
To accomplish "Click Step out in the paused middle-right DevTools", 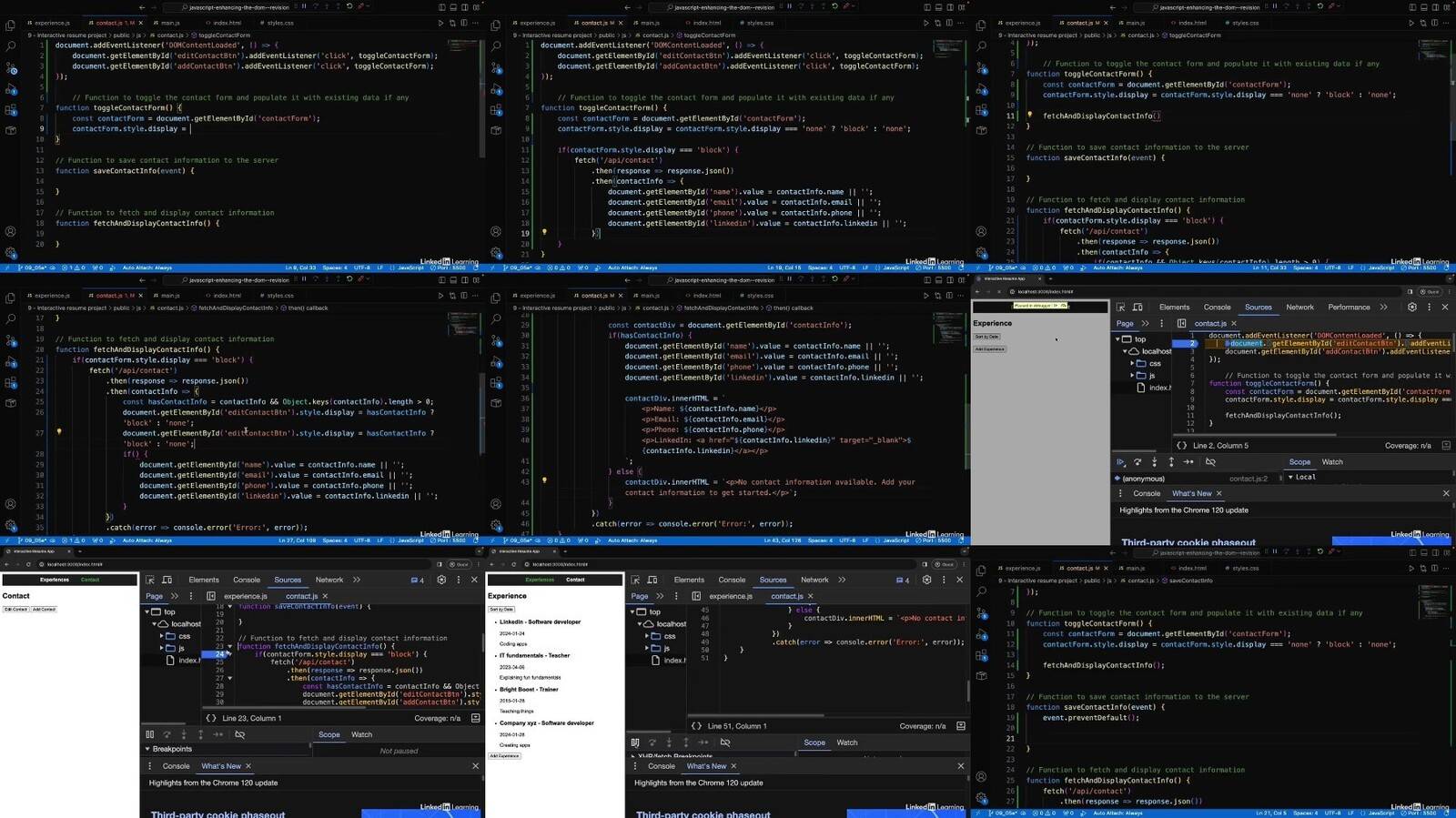I will point(1171,462).
